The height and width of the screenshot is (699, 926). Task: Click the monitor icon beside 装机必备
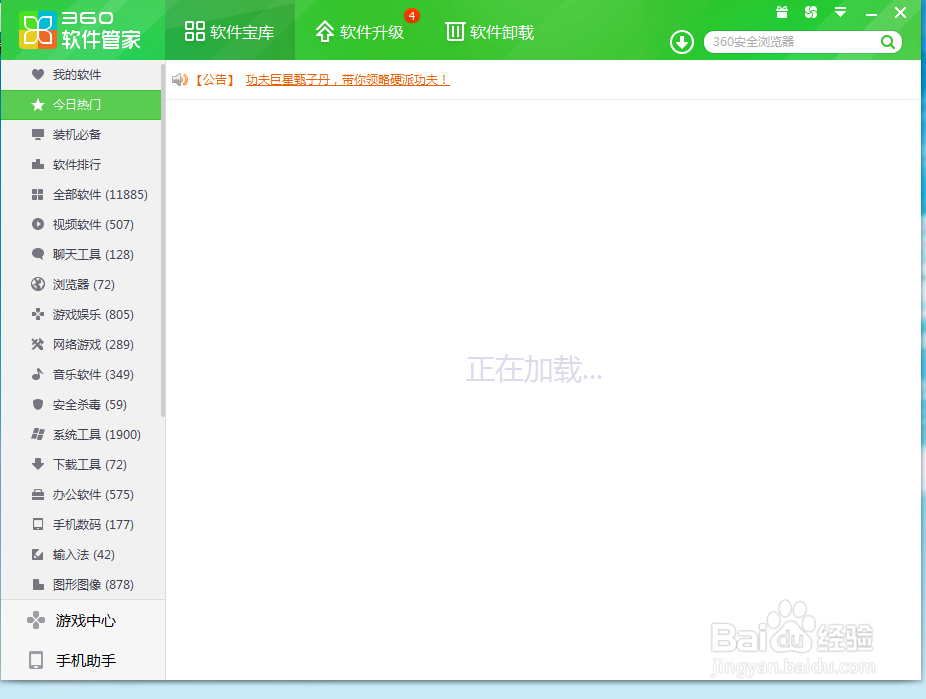[38, 135]
